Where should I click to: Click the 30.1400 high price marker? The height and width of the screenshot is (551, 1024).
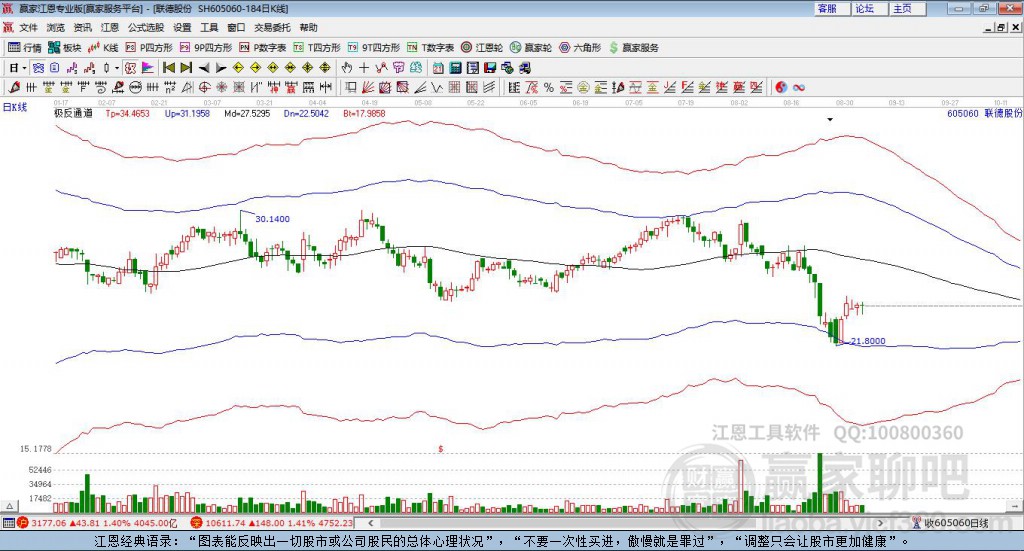click(x=272, y=219)
